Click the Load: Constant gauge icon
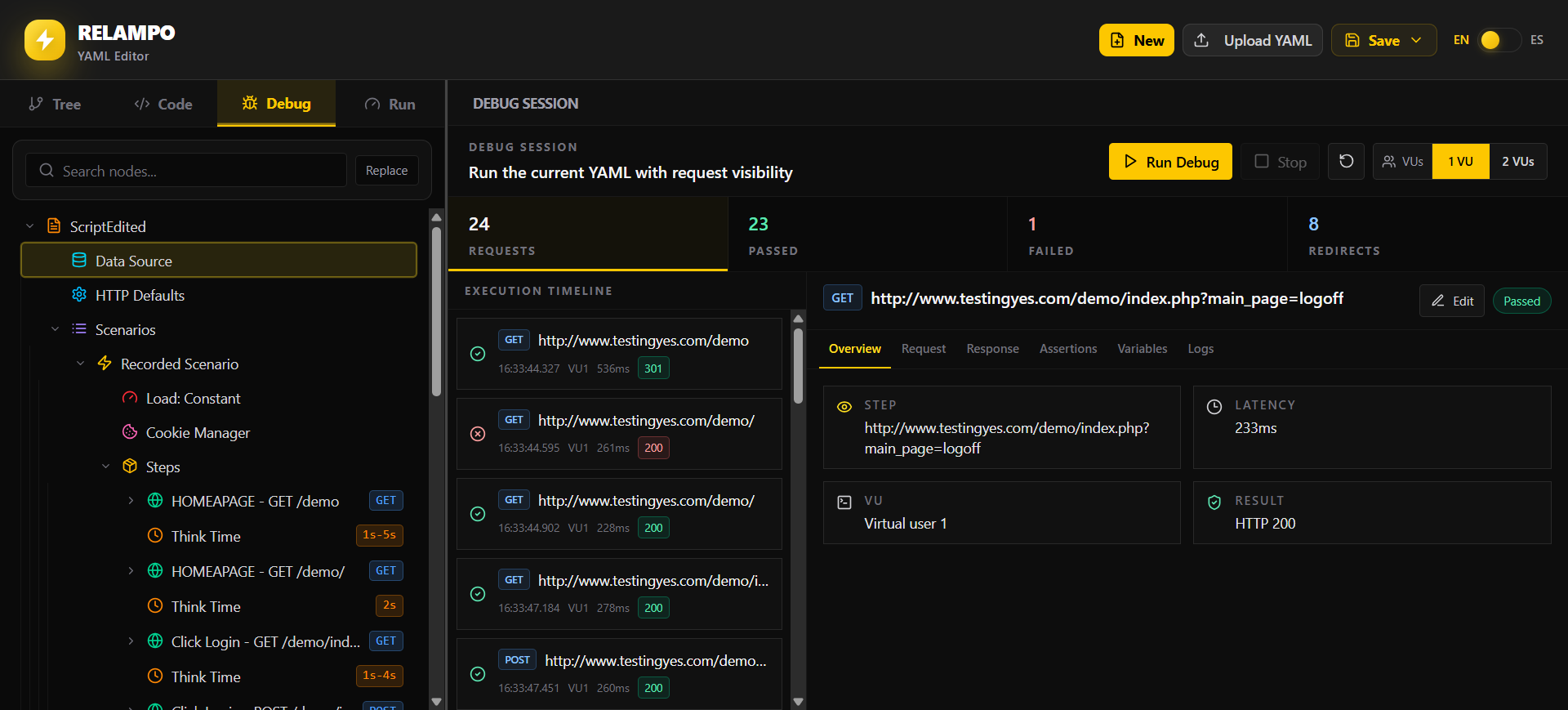The height and width of the screenshot is (710, 1568). [130, 398]
